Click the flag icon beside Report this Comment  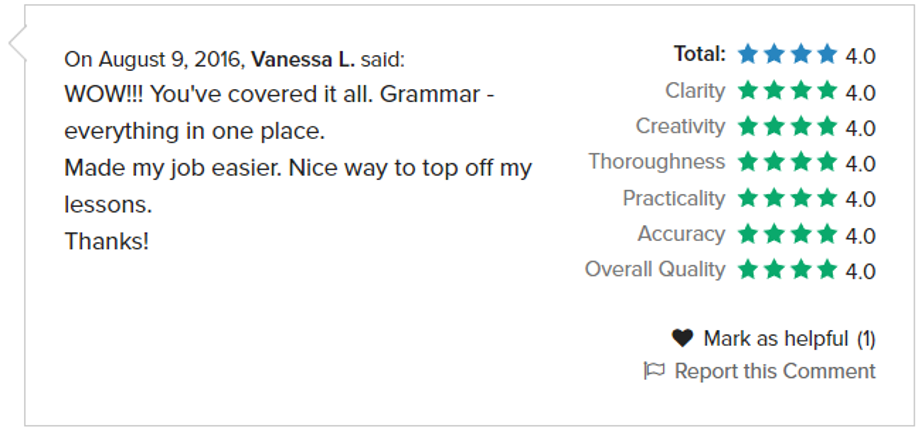pyautogui.click(x=654, y=371)
